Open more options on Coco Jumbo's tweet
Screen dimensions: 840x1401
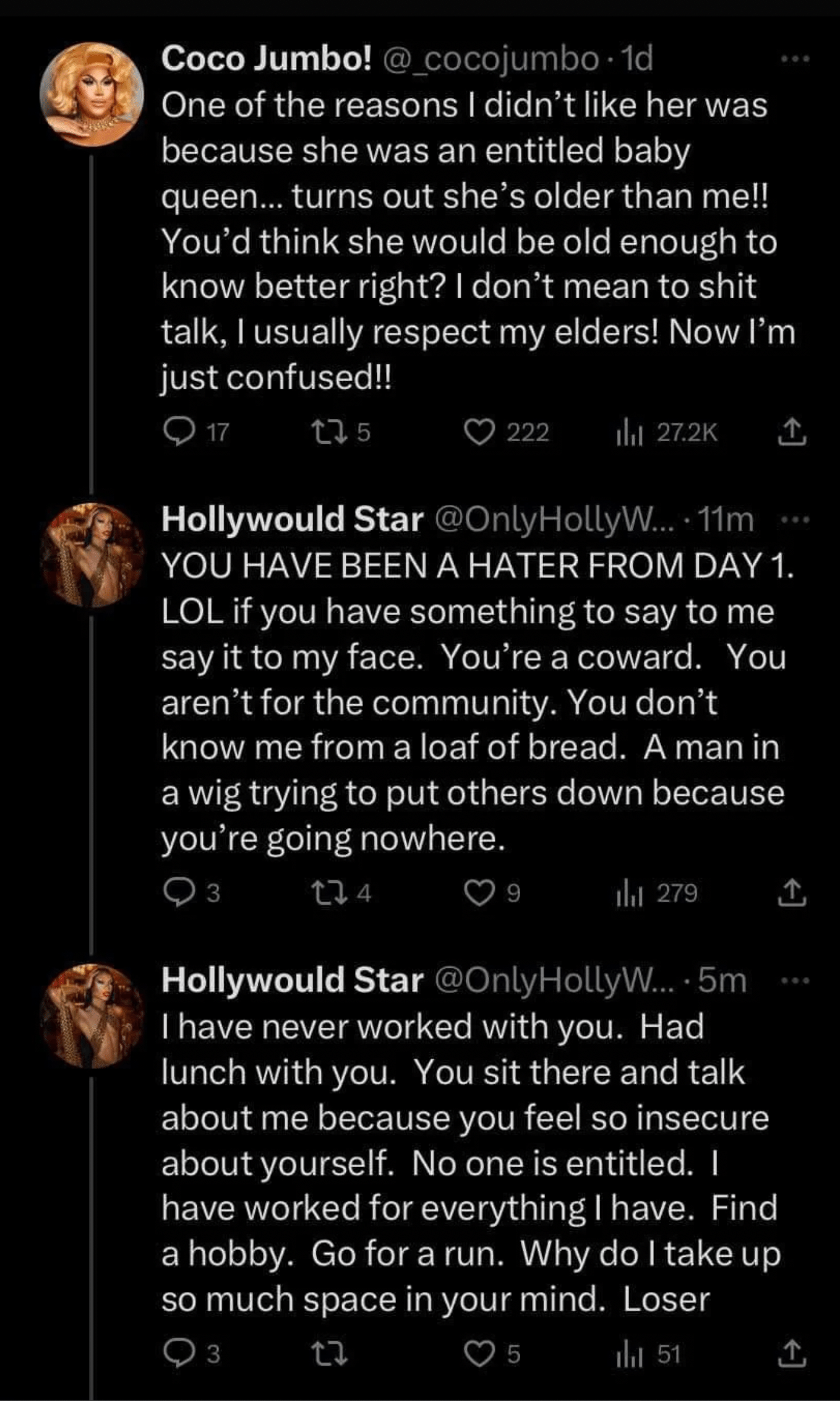[795, 59]
